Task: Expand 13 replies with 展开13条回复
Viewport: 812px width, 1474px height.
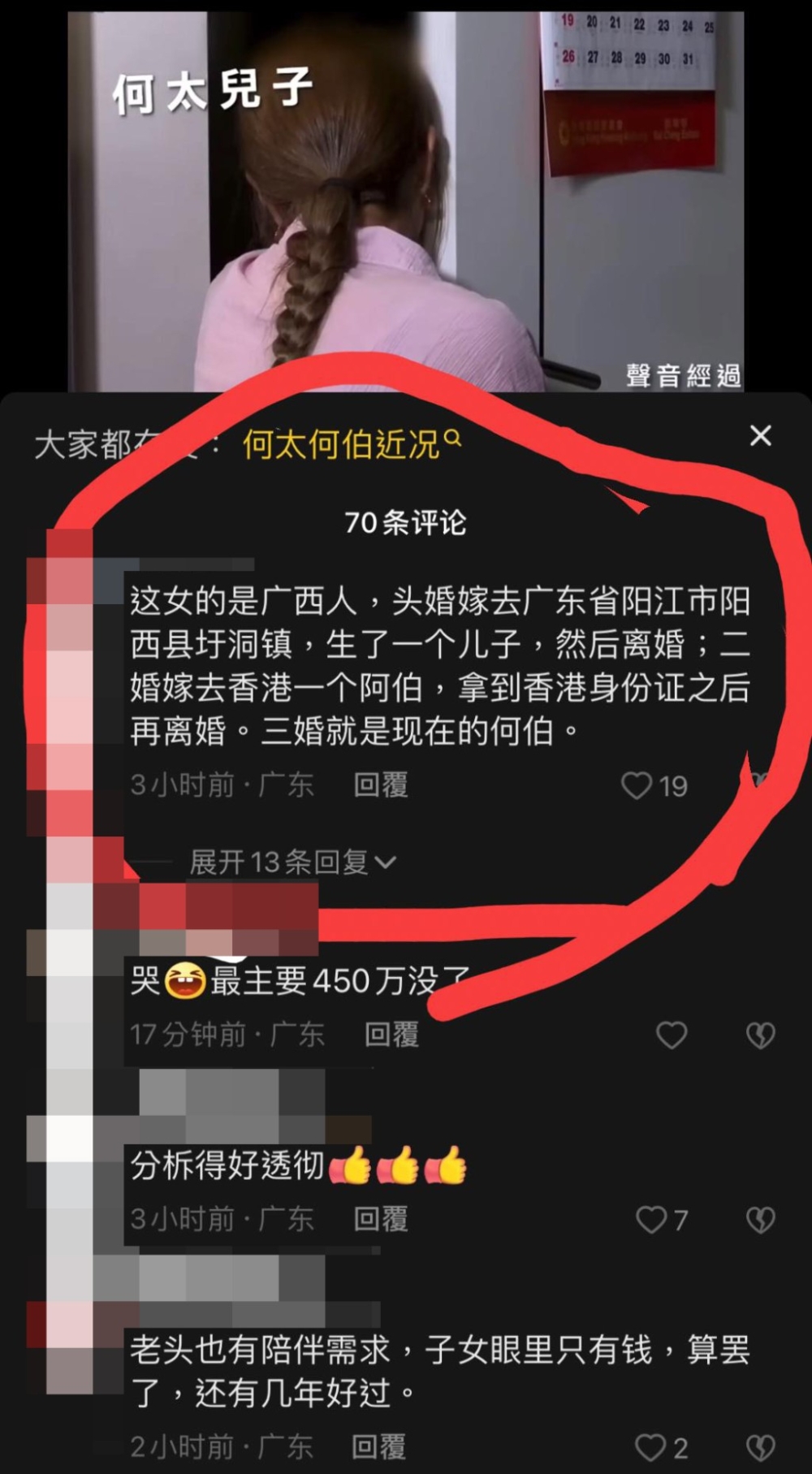Action: tap(292, 862)
